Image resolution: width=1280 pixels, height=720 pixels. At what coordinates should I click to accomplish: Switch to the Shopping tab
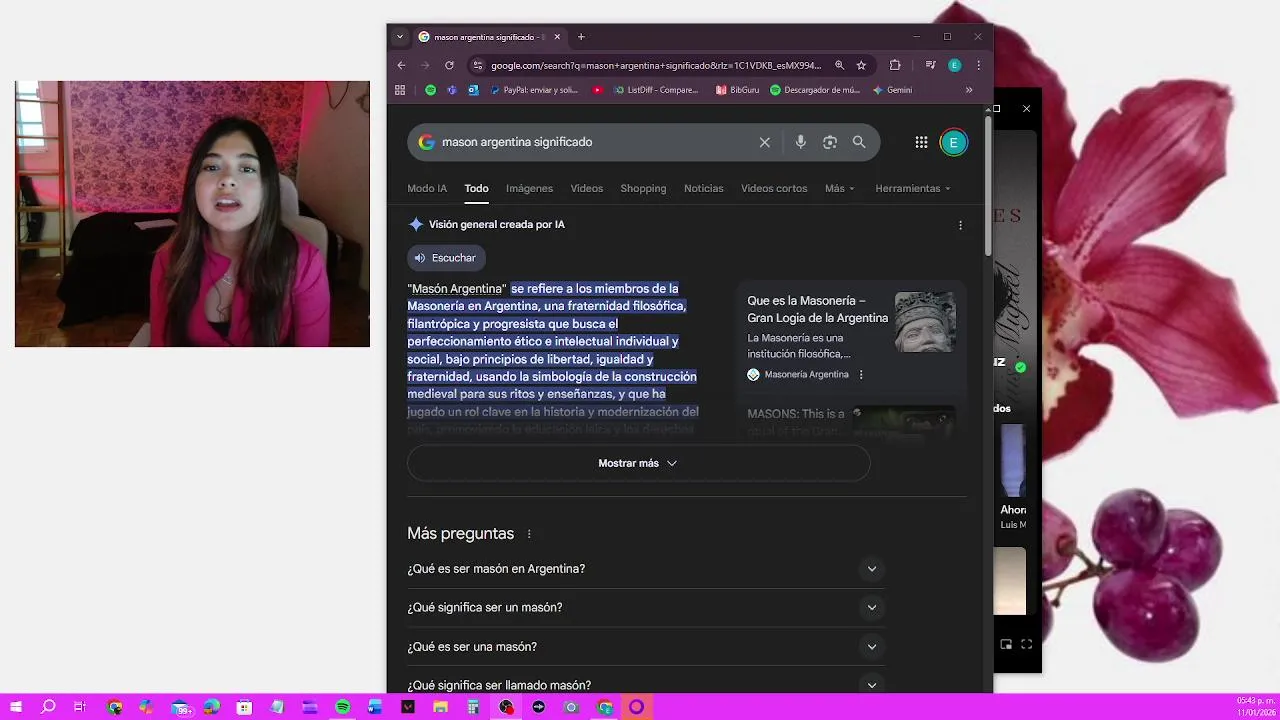tap(643, 188)
